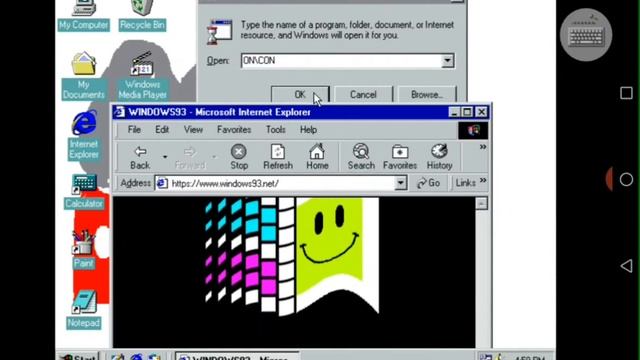This screenshot has width=640, height=360.
Task: Tap the Android back triangle button
Action: 627,266
